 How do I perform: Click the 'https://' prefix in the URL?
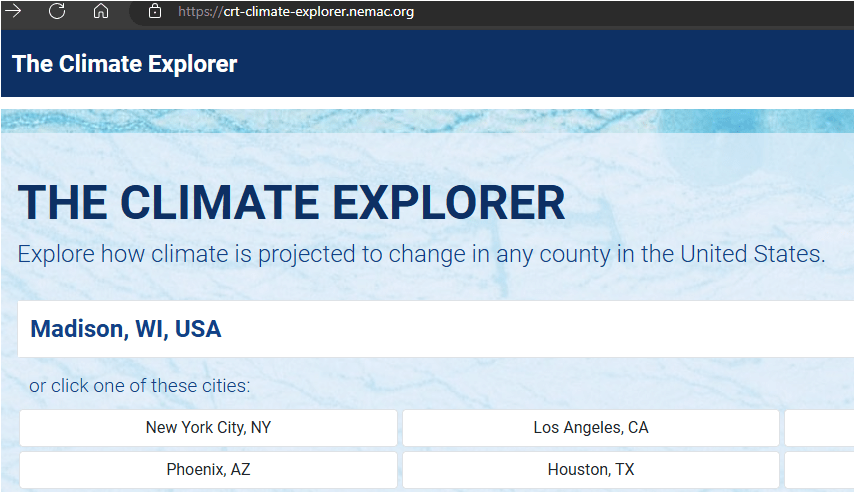tap(200, 12)
